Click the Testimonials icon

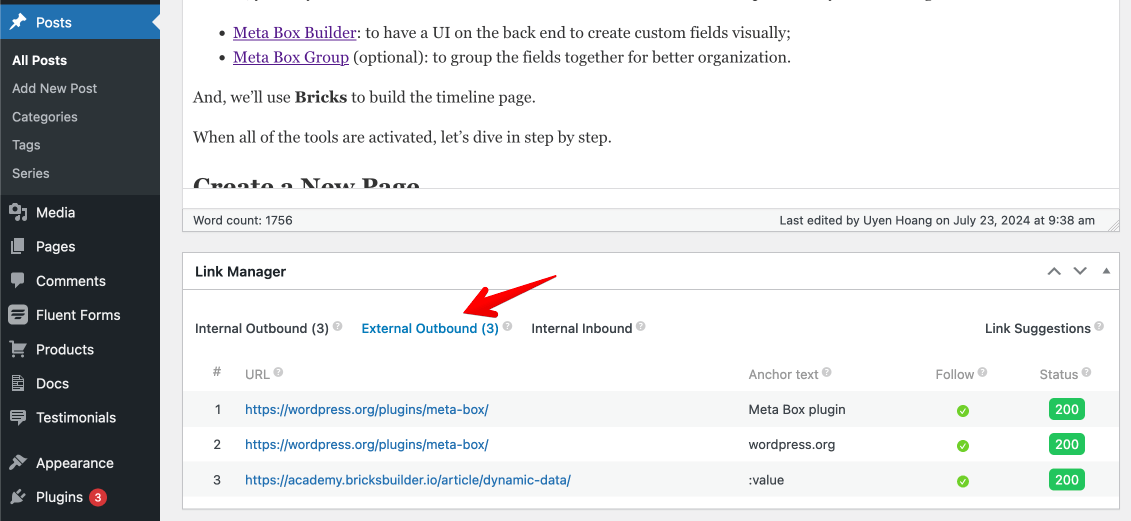coord(18,417)
